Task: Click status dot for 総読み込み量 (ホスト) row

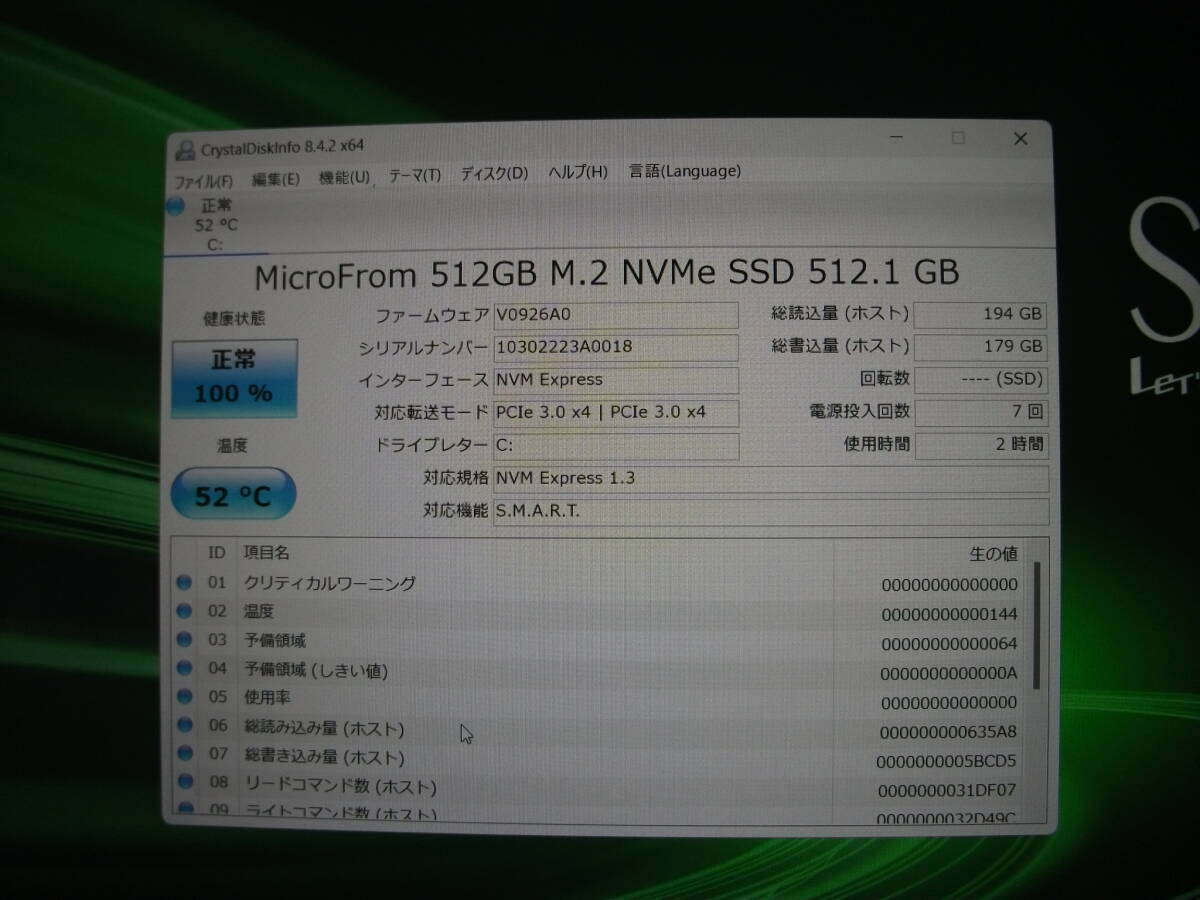Action: pyautogui.click(x=184, y=726)
